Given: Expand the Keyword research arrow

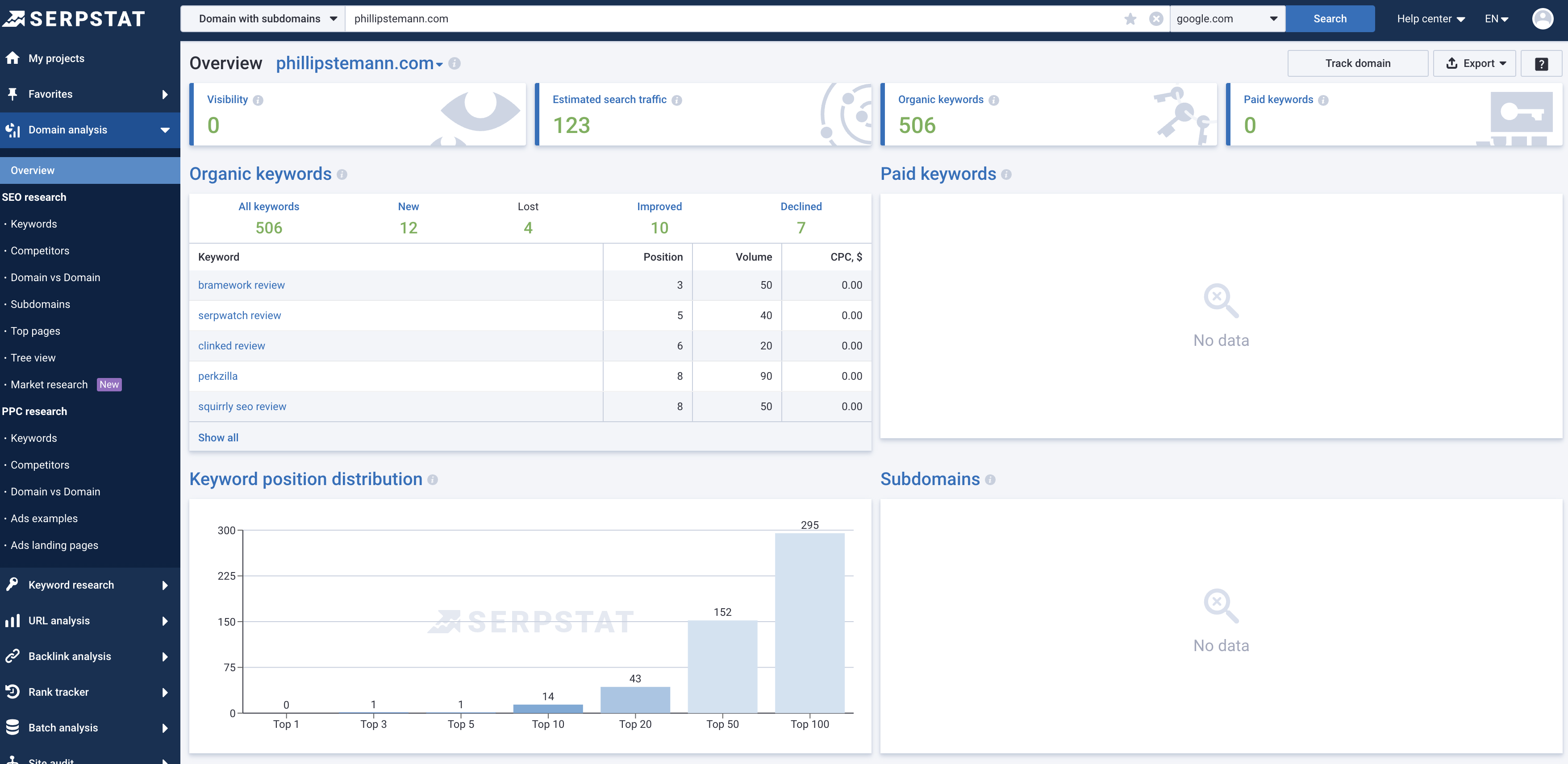Looking at the screenshot, I should coord(165,585).
